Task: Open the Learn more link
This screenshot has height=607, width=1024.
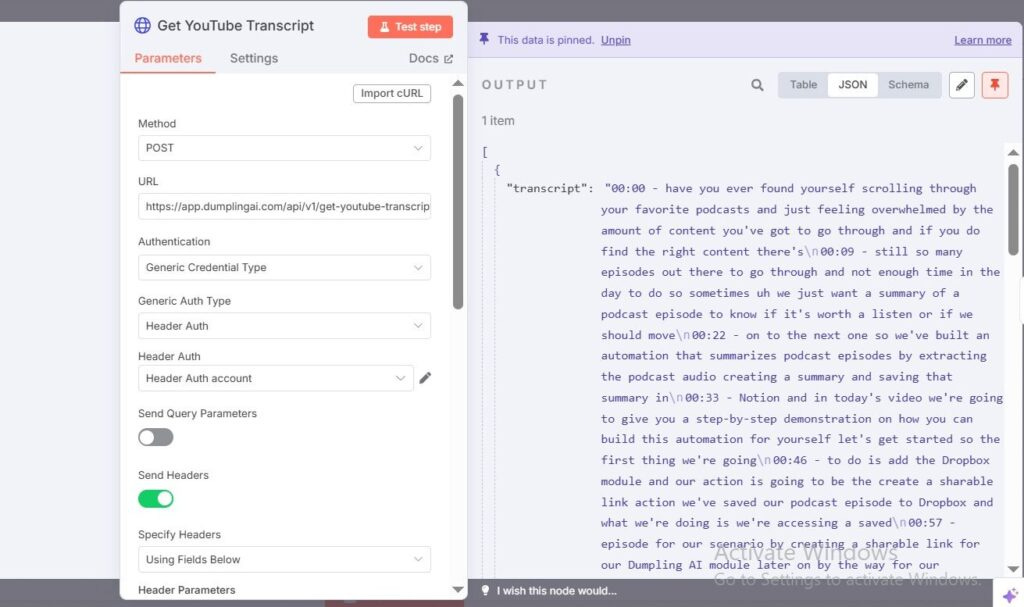Action: coord(982,40)
